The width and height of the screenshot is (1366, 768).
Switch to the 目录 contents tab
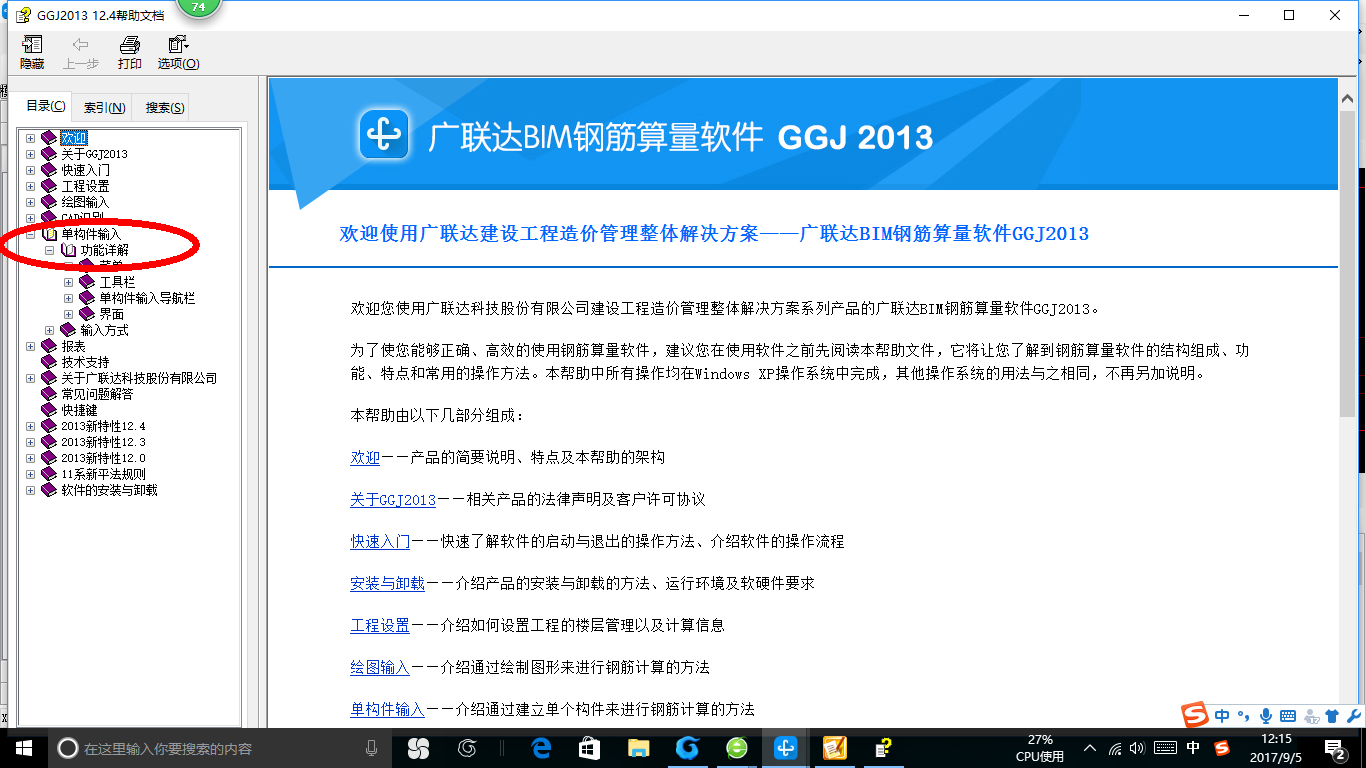point(45,107)
